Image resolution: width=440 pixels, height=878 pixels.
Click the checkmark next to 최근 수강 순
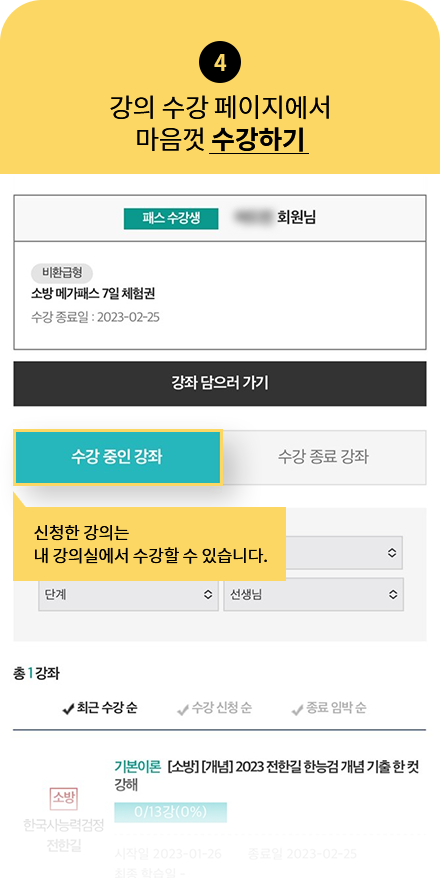click(x=68, y=709)
